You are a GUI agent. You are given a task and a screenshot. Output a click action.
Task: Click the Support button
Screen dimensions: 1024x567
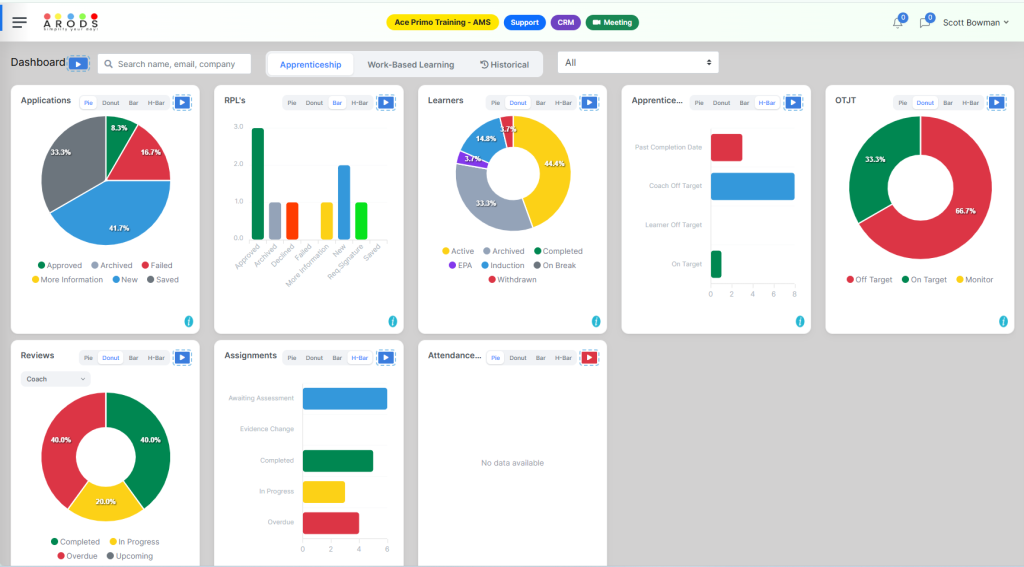tap(524, 22)
